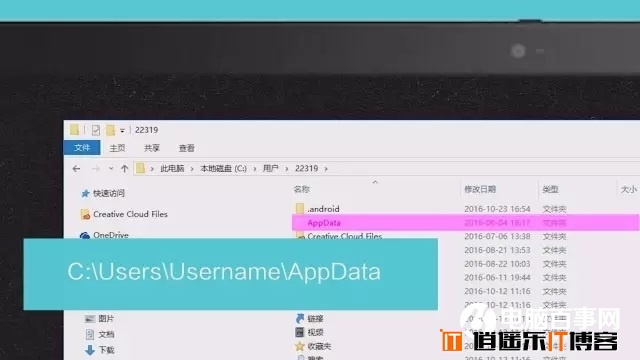This screenshot has width=640, height=360.
Task: Click the 名称 column header
Action: pos(302,189)
